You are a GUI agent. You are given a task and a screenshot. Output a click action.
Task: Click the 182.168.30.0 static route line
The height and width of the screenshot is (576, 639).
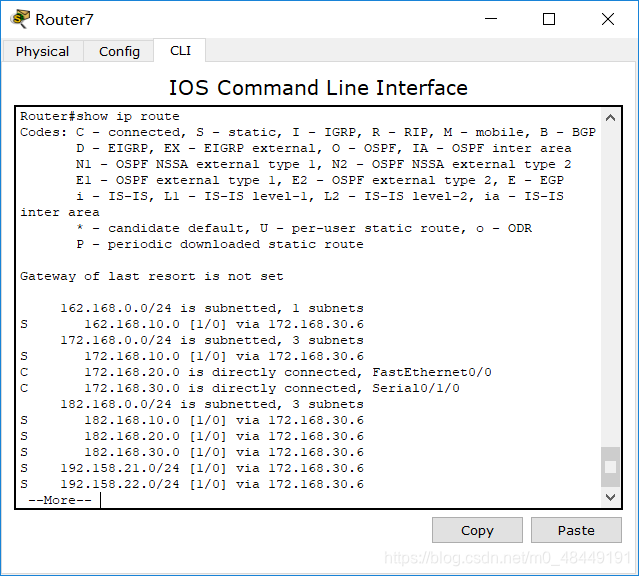click(192, 452)
